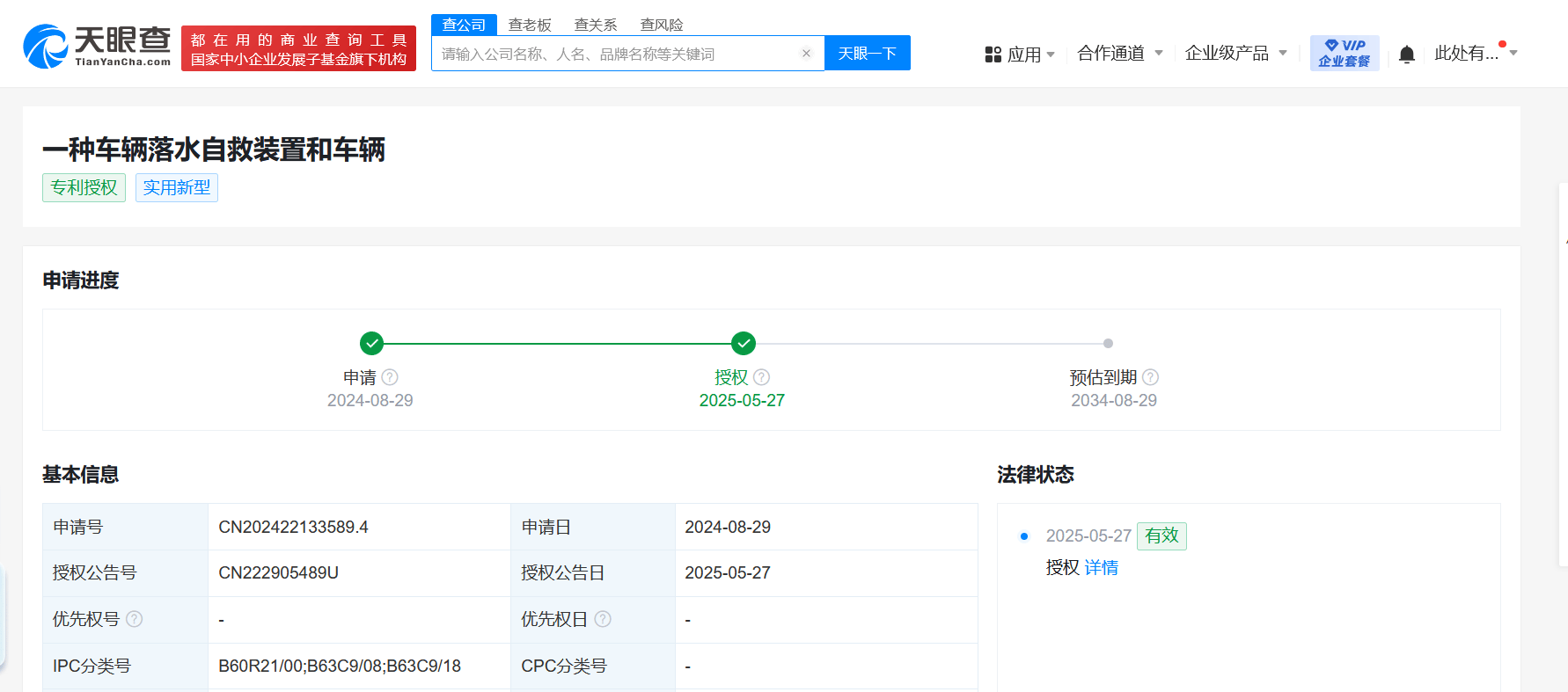This screenshot has height=692, width=1568.
Task: Click the 法律状态 section heading
Action: click(1036, 475)
